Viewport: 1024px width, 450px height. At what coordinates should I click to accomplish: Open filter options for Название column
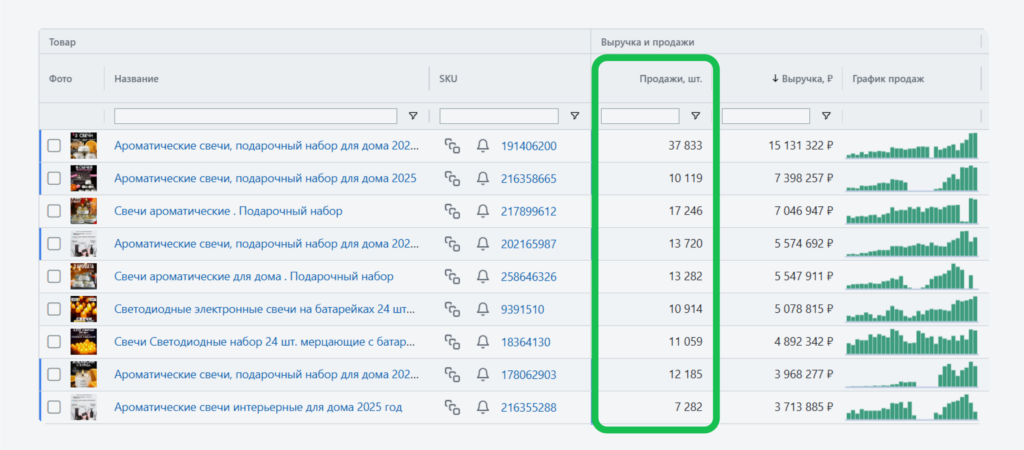(x=414, y=116)
